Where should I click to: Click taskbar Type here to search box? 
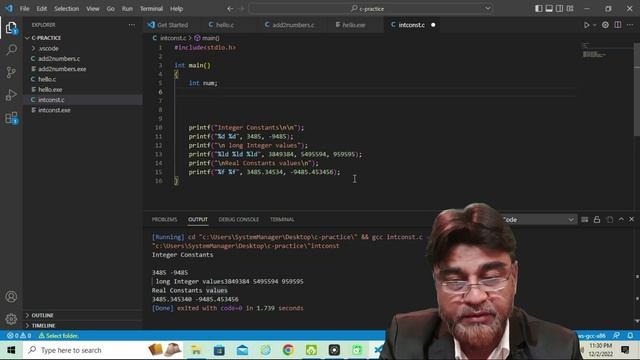pyautogui.click(x=84, y=350)
